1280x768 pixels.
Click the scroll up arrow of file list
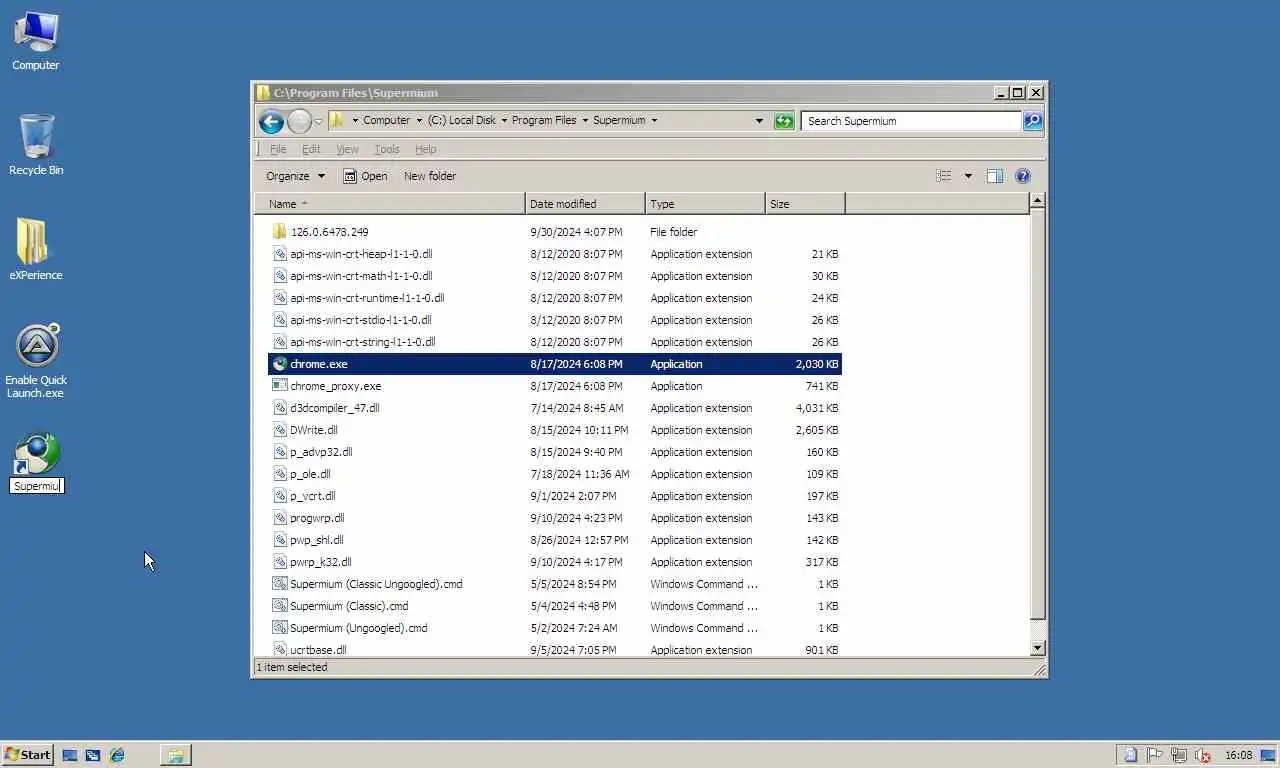click(x=1037, y=201)
